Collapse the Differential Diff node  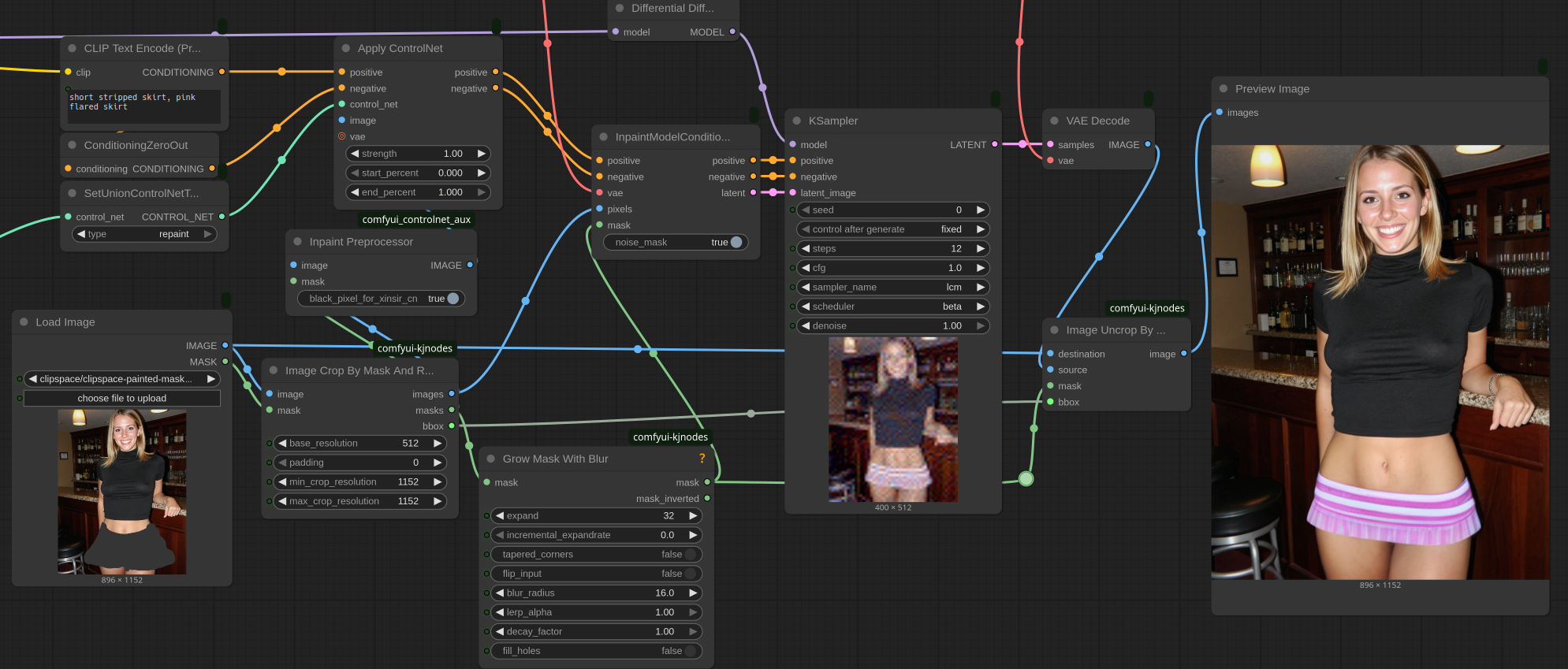click(x=620, y=9)
